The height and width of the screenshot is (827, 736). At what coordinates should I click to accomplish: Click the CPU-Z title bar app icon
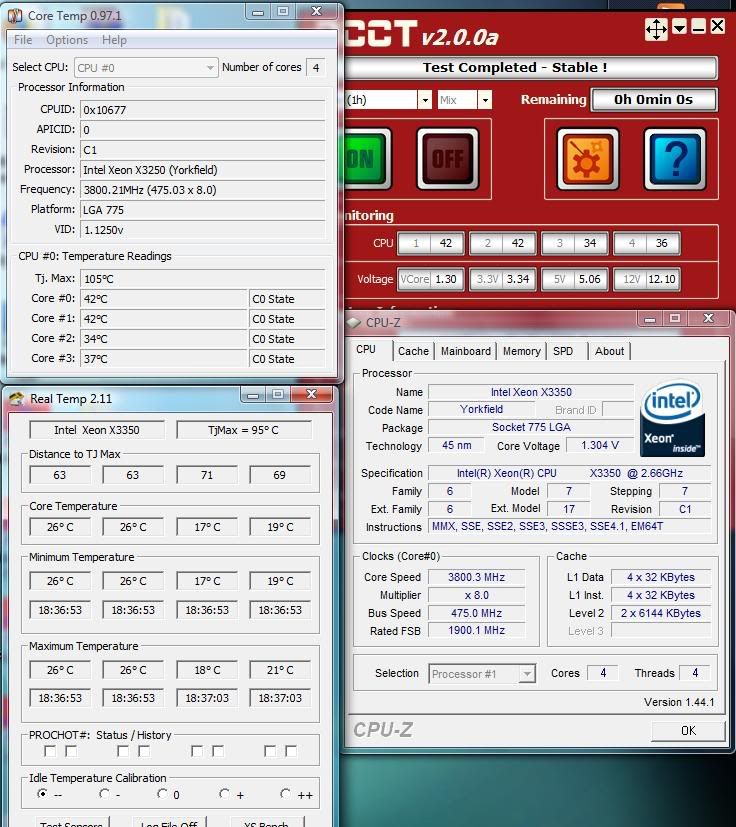coord(353,322)
